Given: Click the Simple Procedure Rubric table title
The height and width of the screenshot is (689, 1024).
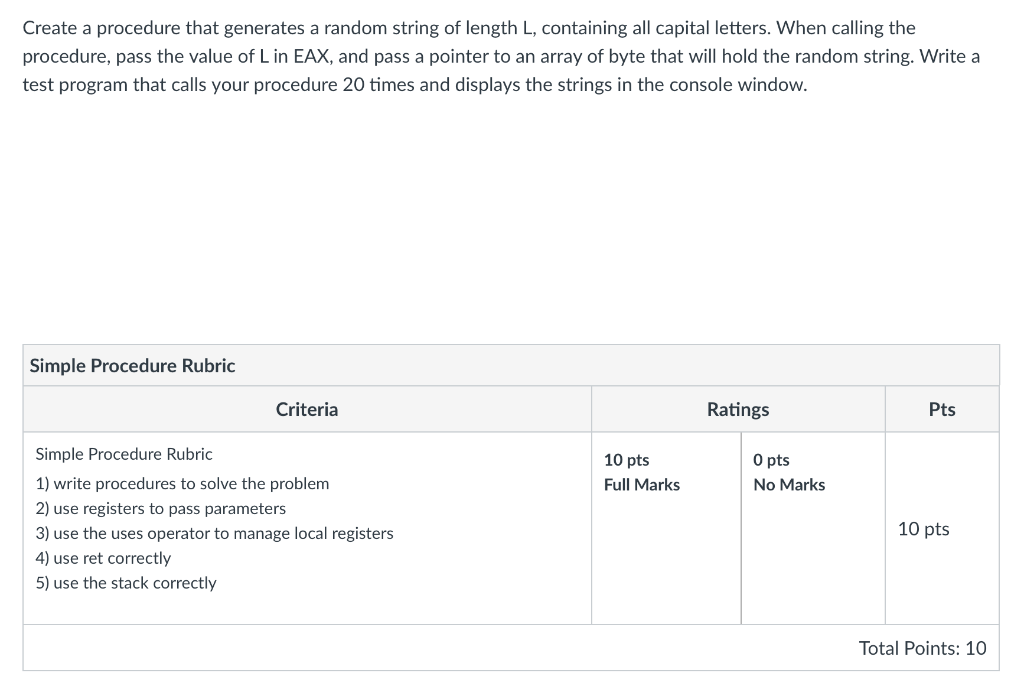Looking at the screenshot, I should pos(133,366).
